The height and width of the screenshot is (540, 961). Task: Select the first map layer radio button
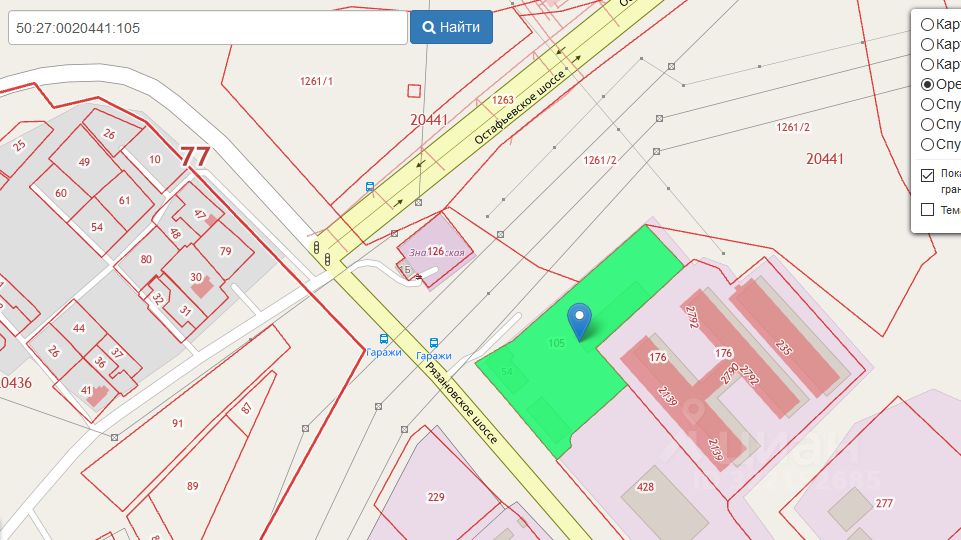927,25
